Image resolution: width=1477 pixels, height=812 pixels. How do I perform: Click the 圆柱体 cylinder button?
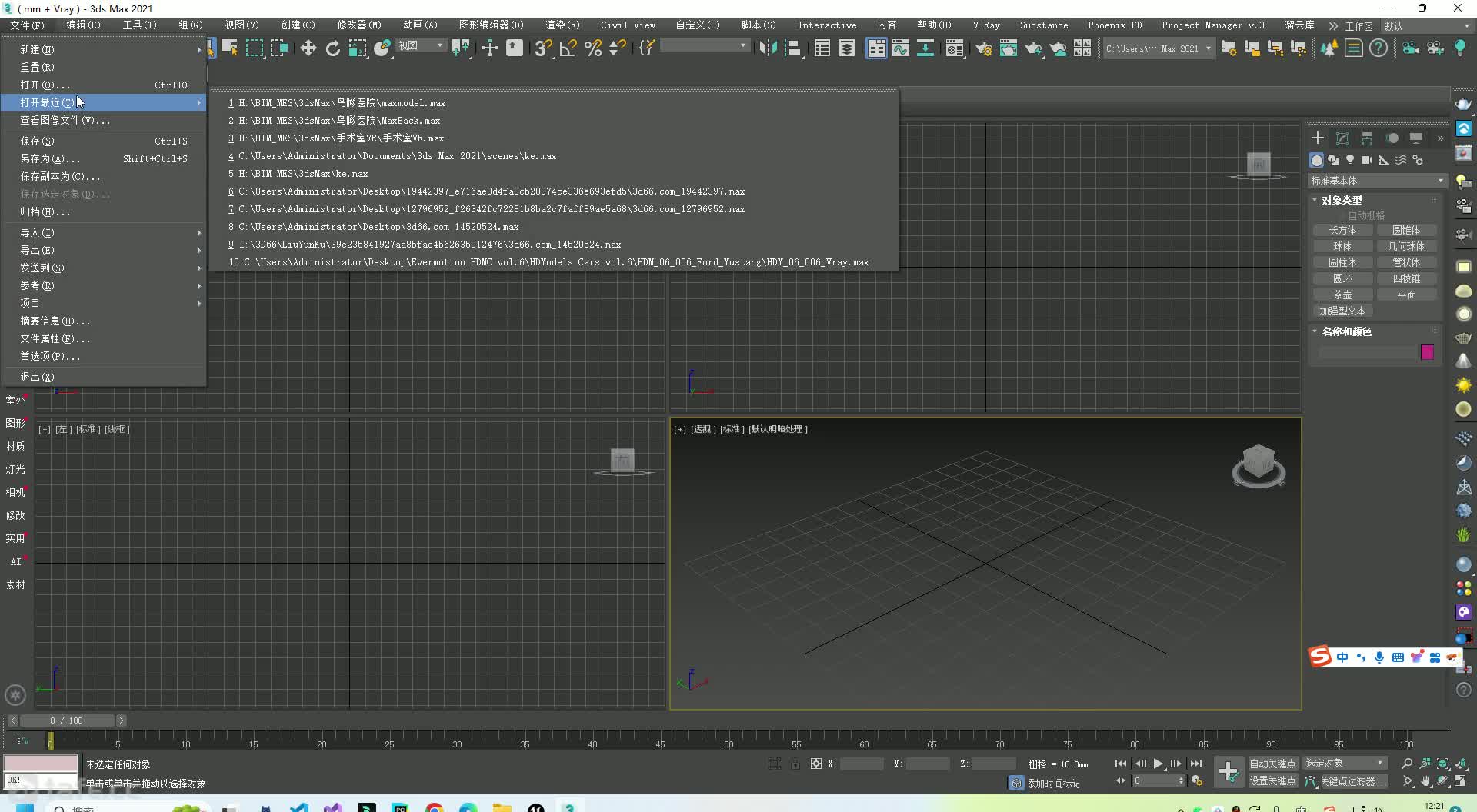pyautogui.click(x=1342, y=263)
